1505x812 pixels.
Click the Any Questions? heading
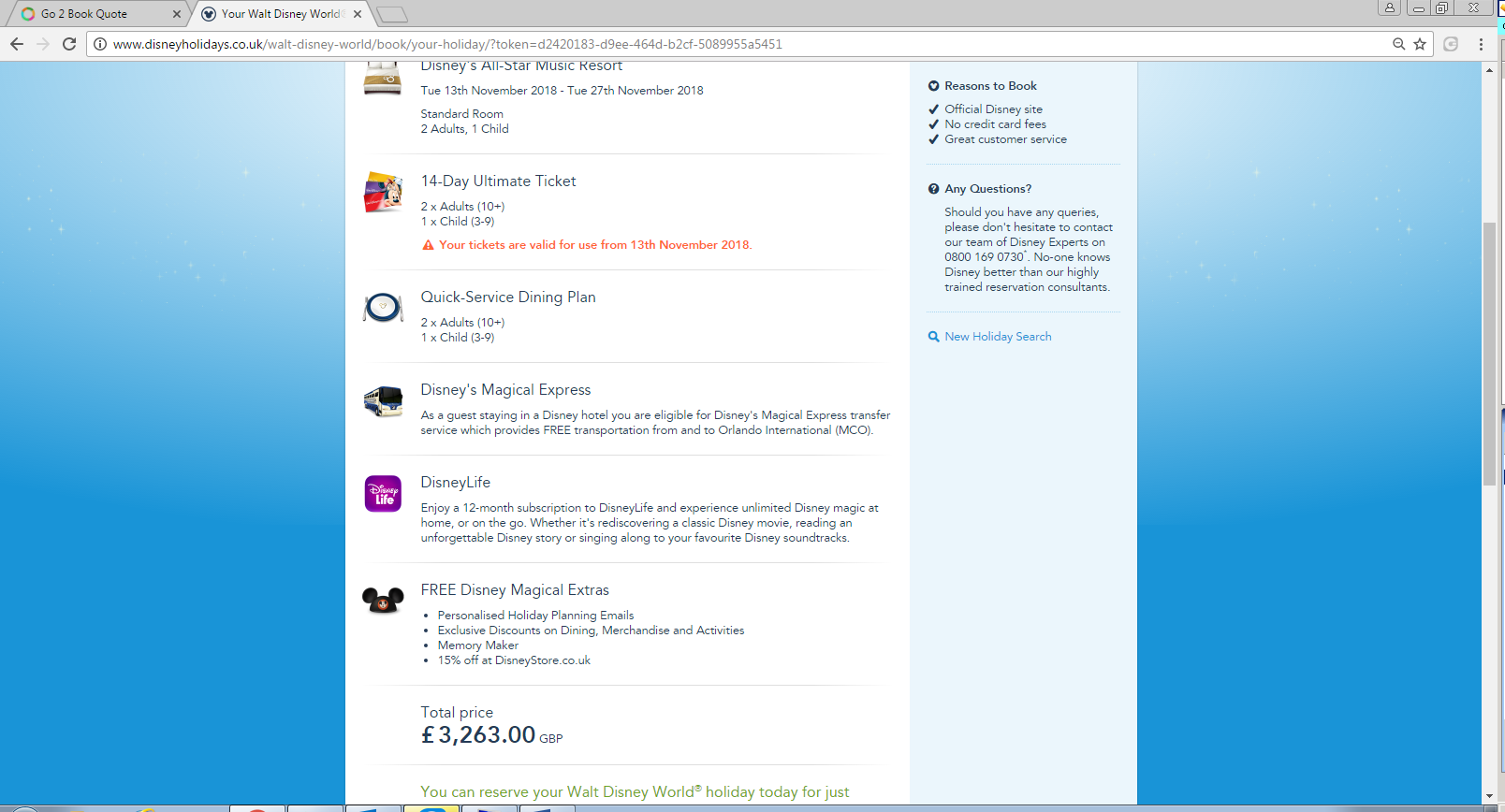[987, 189]
